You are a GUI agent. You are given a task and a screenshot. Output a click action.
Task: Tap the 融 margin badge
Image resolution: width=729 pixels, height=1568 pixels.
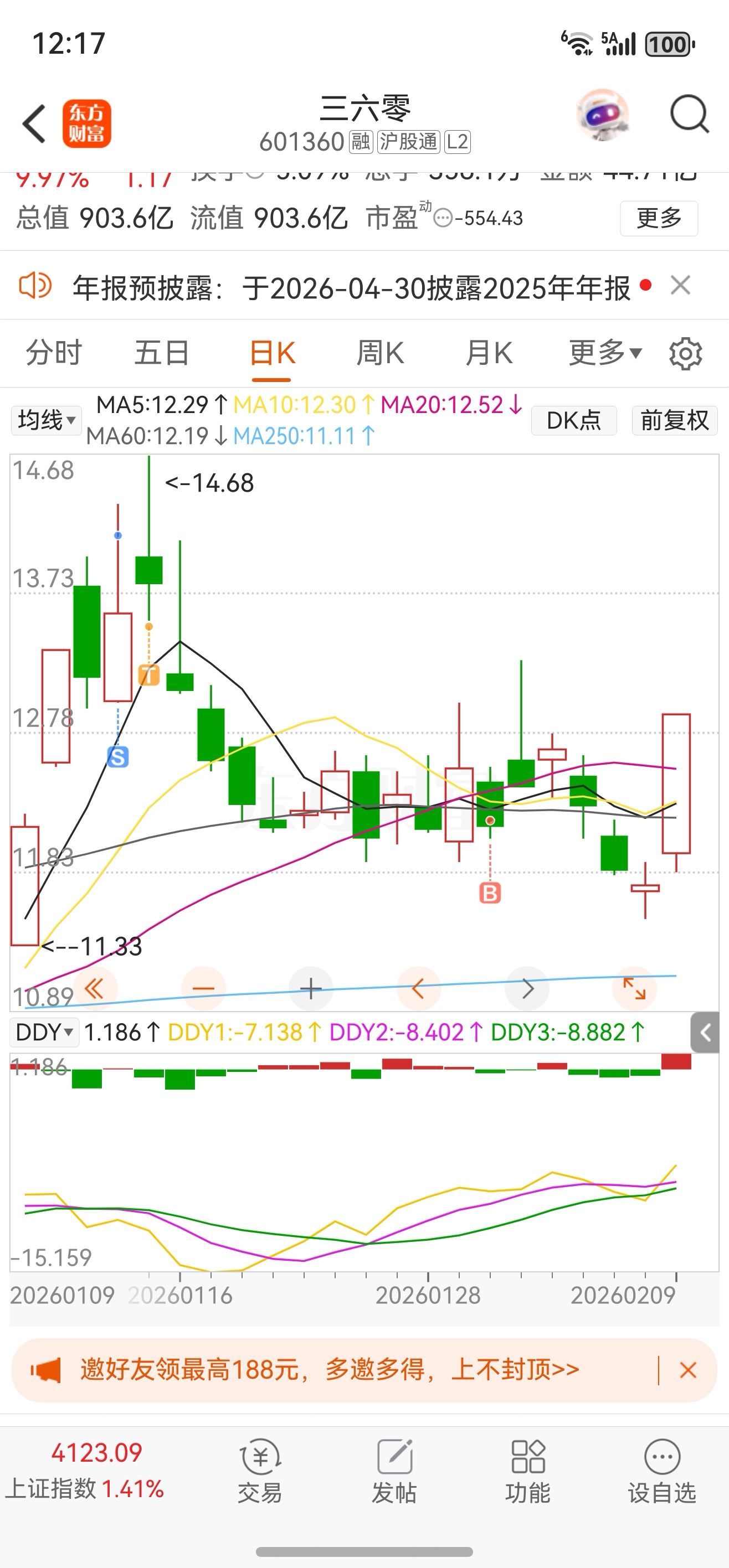tap(360, 142)
